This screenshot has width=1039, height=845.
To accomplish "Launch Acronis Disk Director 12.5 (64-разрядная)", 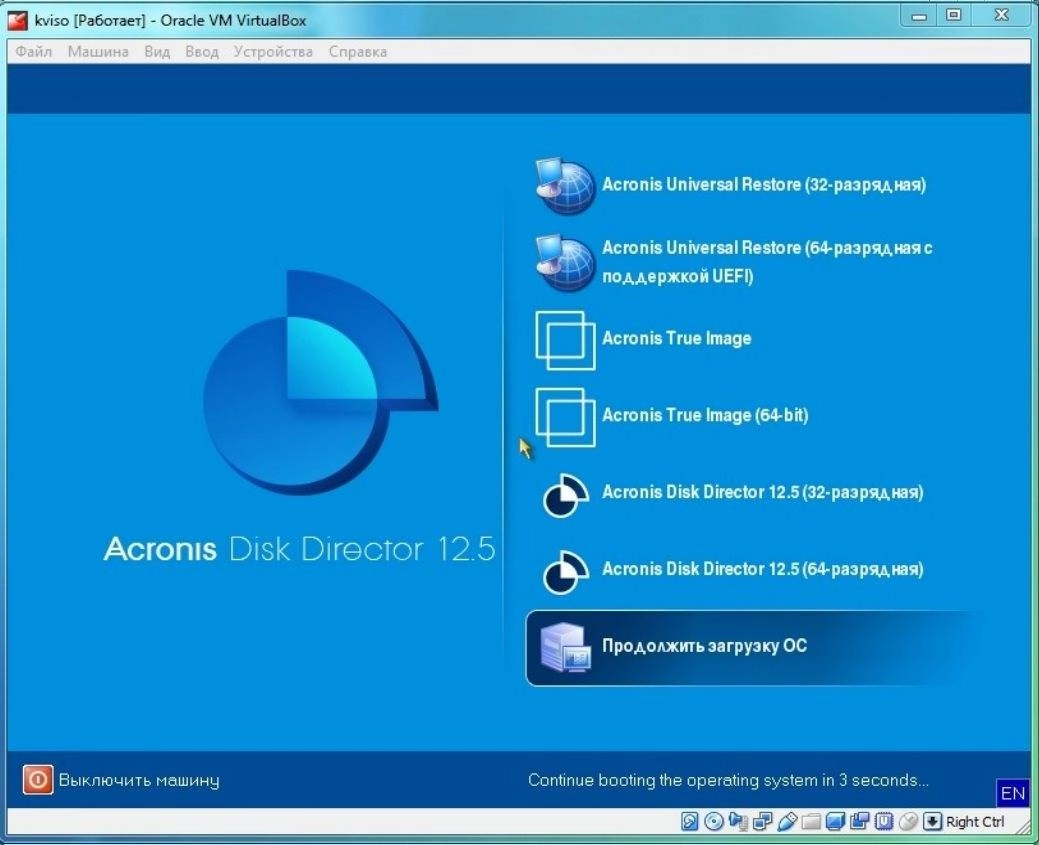I will click(762, 569).
